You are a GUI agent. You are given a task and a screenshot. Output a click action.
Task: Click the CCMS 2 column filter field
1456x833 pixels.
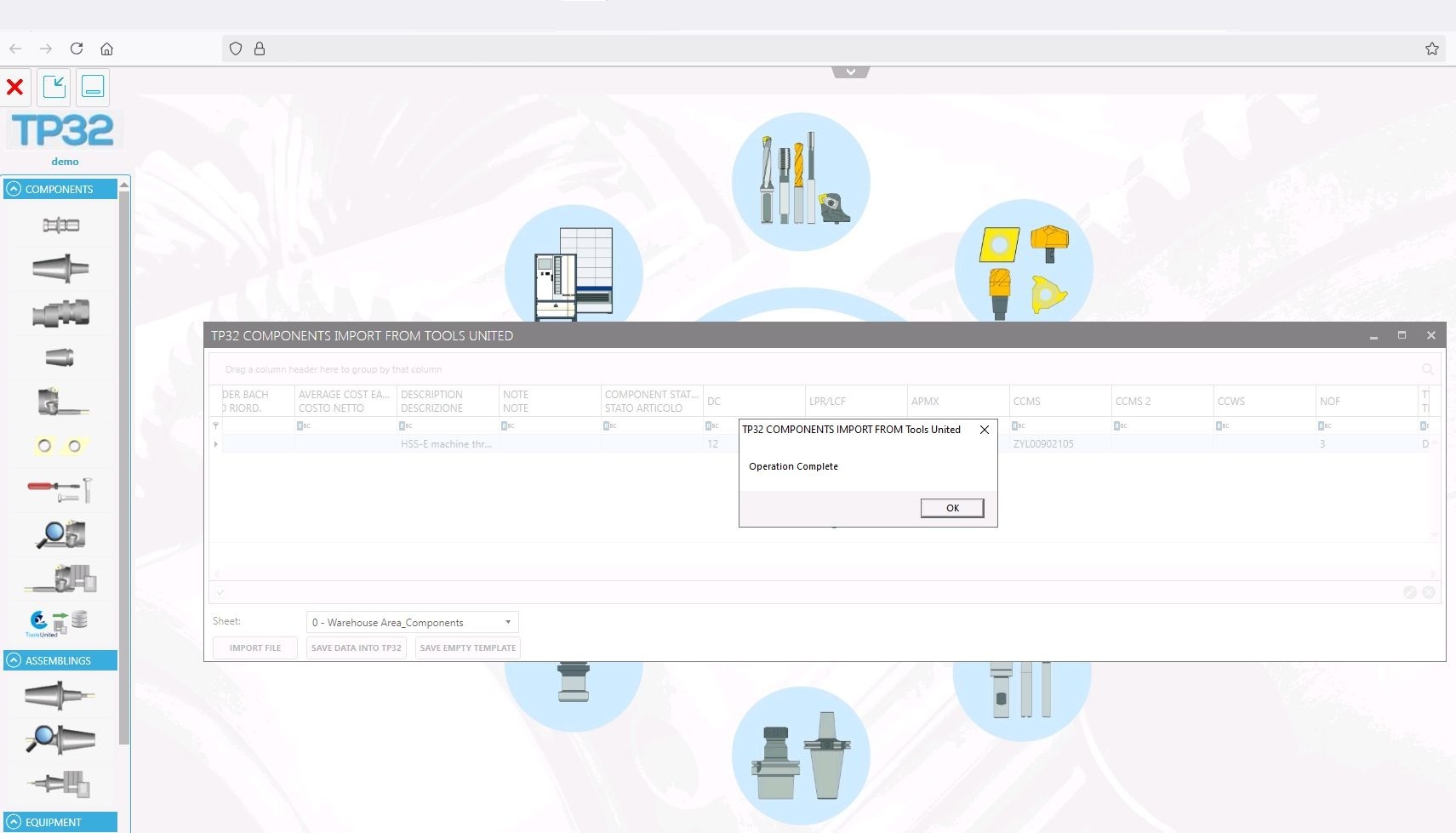click(x=1162, y=425)
